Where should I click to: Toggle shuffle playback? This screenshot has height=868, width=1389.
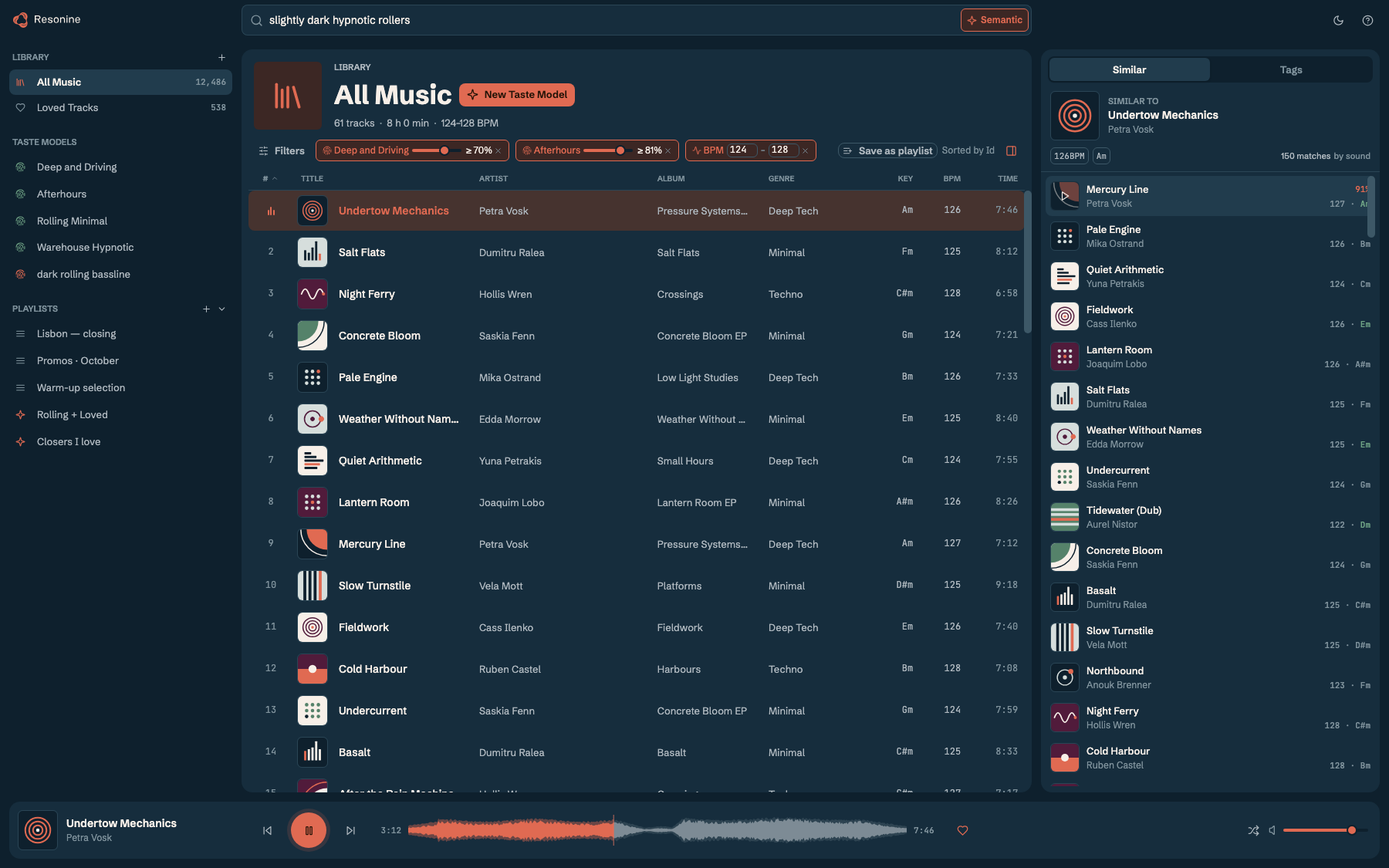pos(1253,831)
